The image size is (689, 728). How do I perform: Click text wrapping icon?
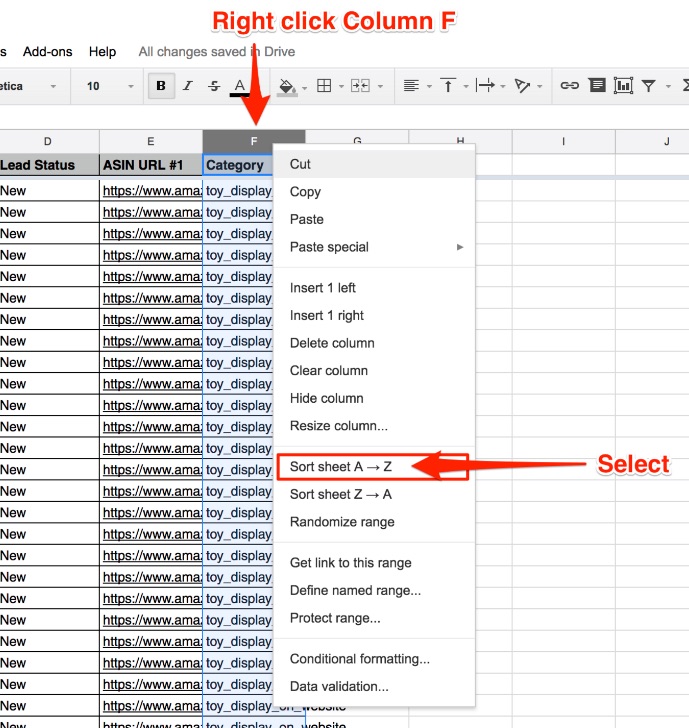tap(485, 86)
